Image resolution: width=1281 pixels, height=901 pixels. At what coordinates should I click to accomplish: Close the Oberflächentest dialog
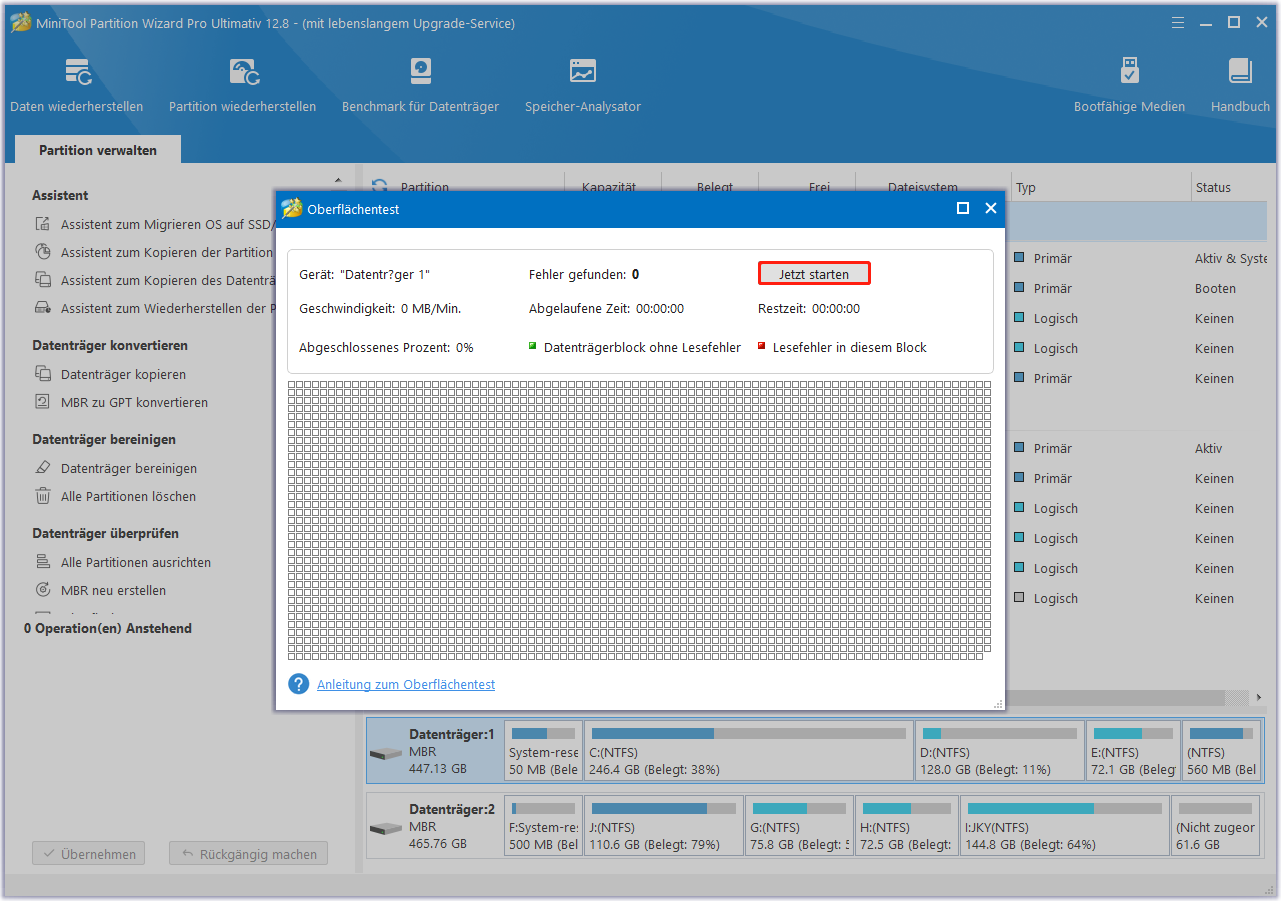tap(991, 208)
